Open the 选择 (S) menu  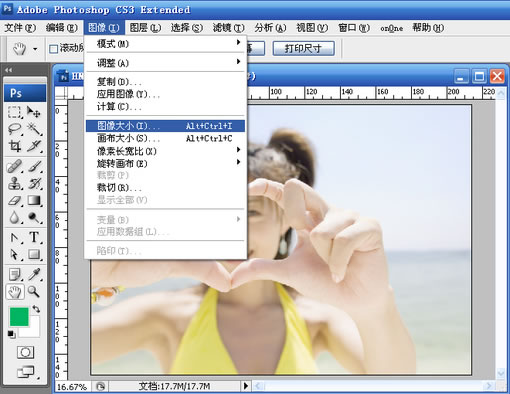(x=187, y=28)
